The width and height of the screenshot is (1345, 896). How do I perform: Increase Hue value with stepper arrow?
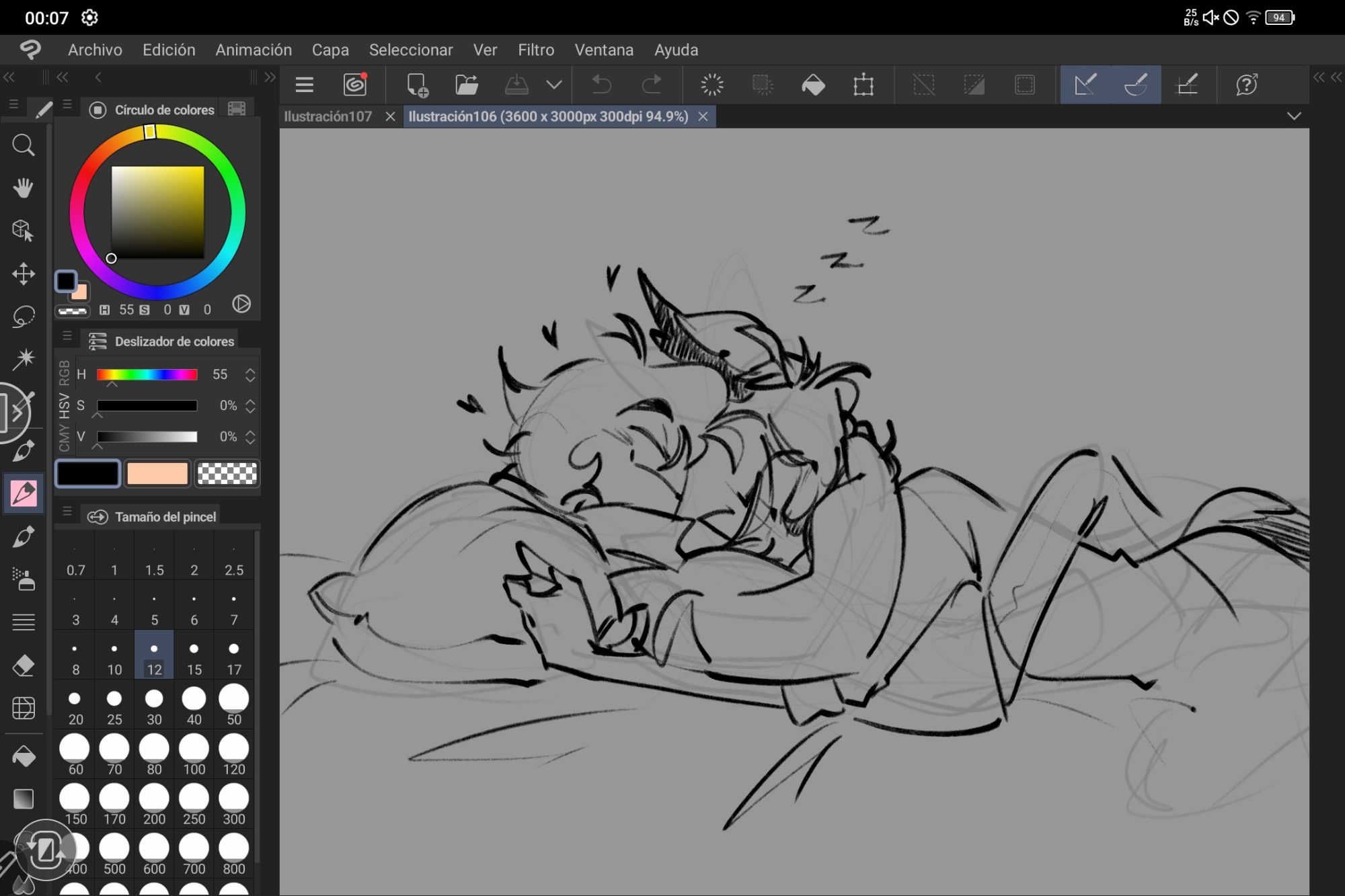point(250,370)
